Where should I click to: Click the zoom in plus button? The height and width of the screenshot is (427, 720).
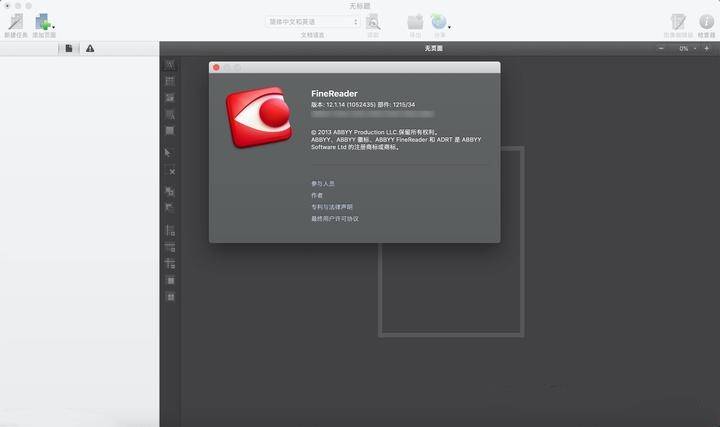click(x=707, y=48)
